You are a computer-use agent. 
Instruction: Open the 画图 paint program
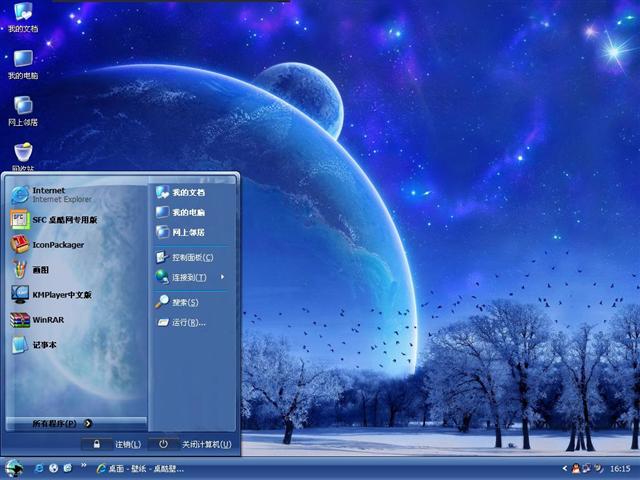30,269
